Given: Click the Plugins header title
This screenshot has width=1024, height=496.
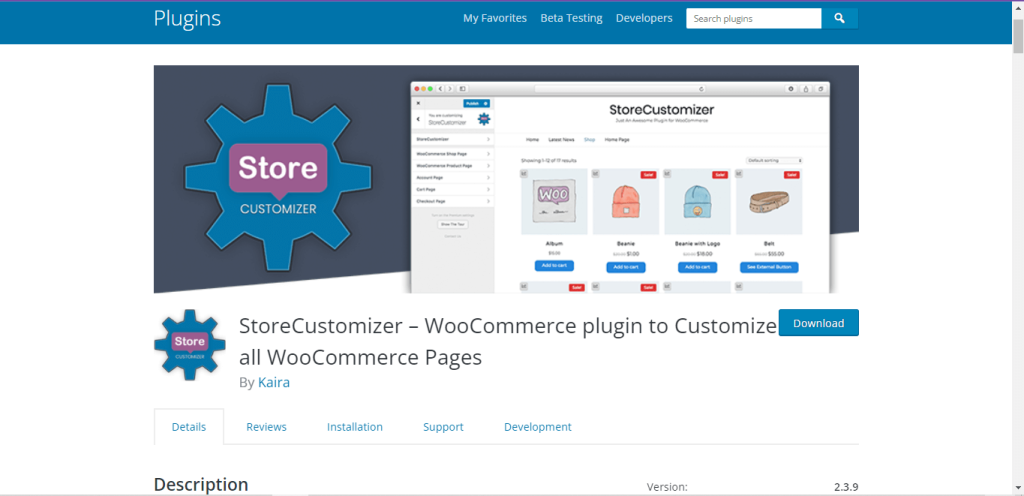Looking at the screenshot, I should tap(187, 18).
